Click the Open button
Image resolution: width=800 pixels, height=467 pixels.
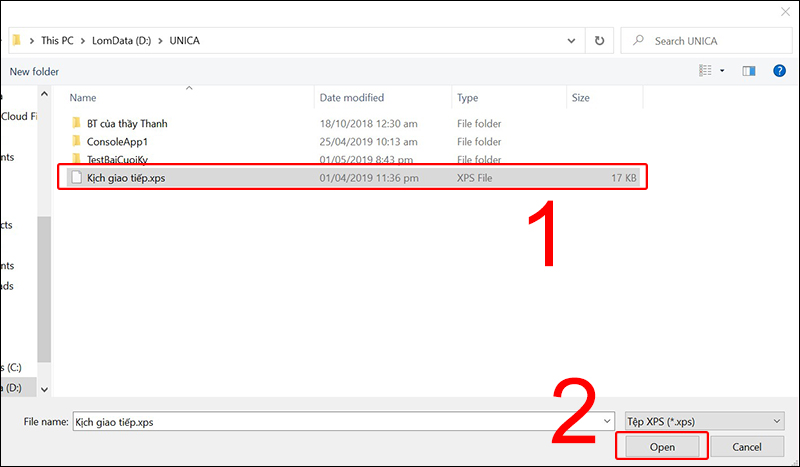[662, 447]
